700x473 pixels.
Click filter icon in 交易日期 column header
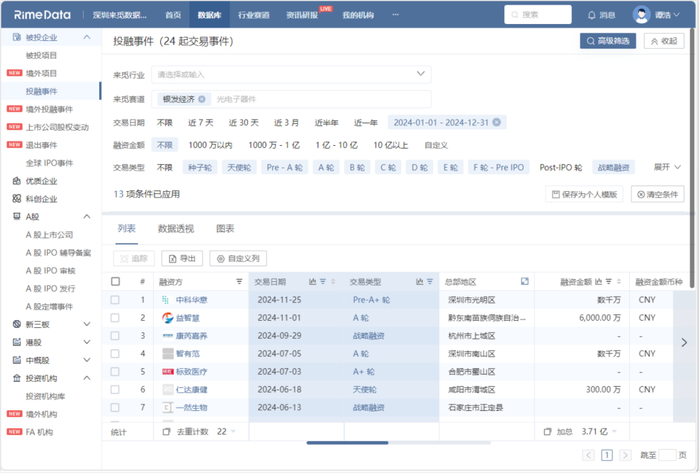[x=323, y=282]
